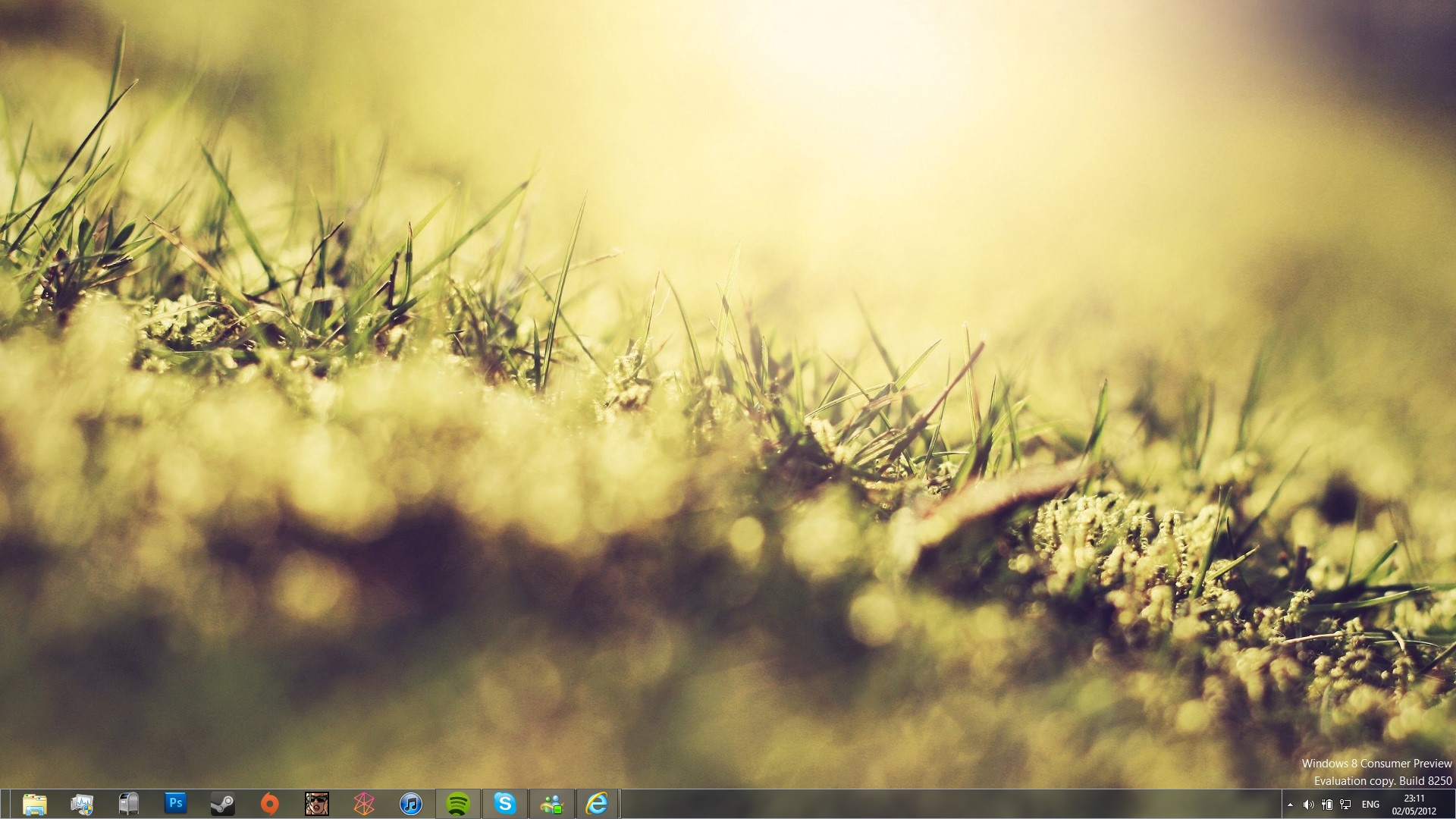This screenshot has height=819, width=1456.
Task: Open the GTA San Andreas taskbar icon
Action: click(317, 804)
